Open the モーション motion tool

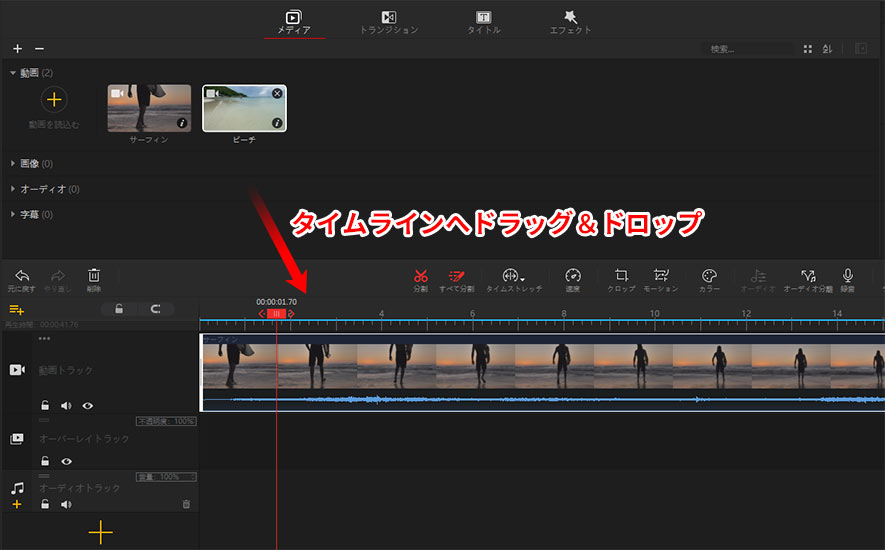[x=661, y=276]
